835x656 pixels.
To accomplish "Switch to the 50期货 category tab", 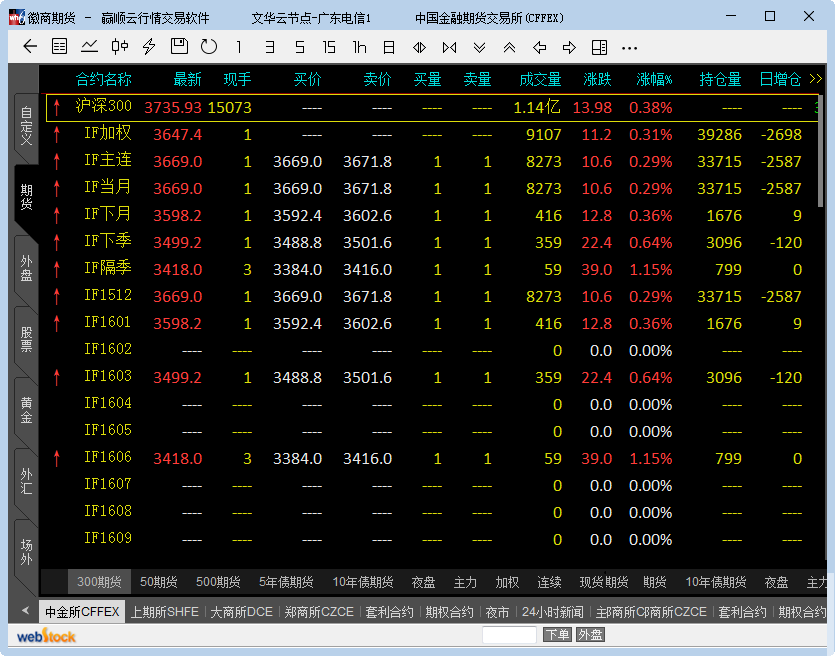I will [159, 582].
